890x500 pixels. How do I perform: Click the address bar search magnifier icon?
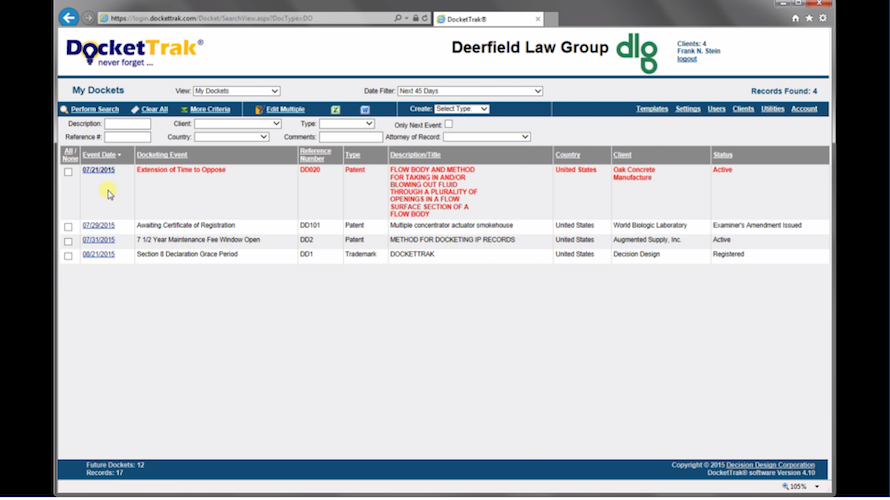[398, 18]
